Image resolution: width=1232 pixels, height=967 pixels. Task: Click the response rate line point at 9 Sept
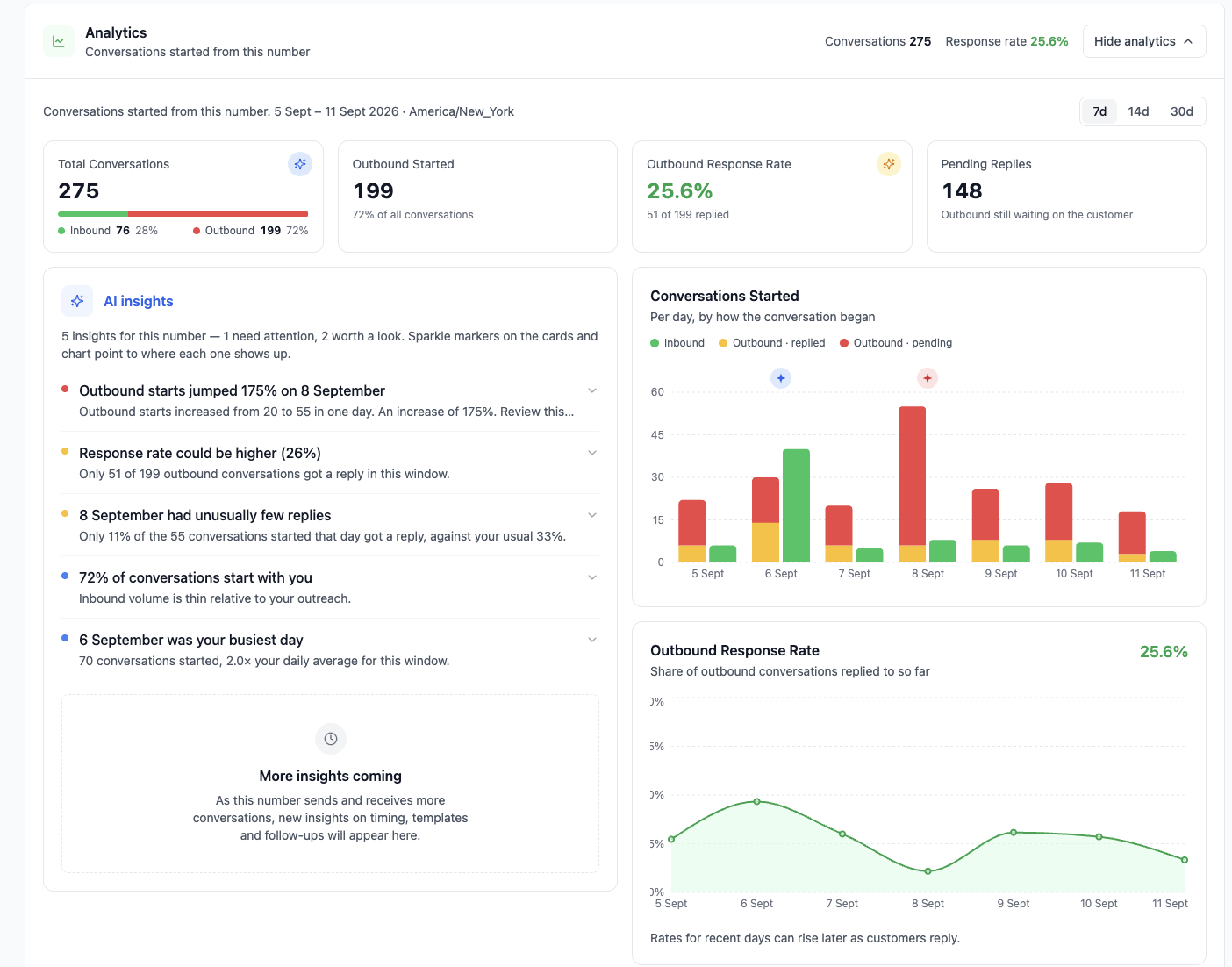pos(1014,832)
